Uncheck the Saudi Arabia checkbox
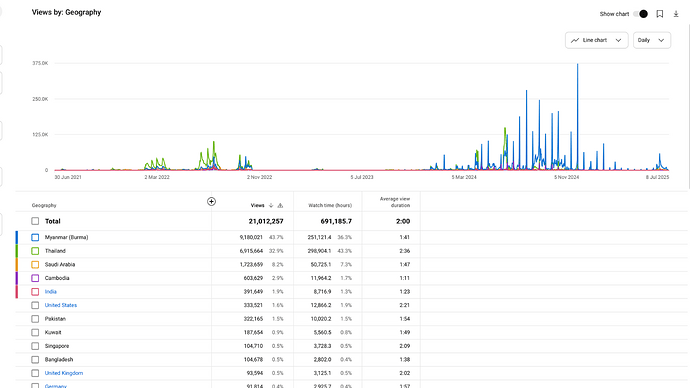690x388 pixels. 35,265
